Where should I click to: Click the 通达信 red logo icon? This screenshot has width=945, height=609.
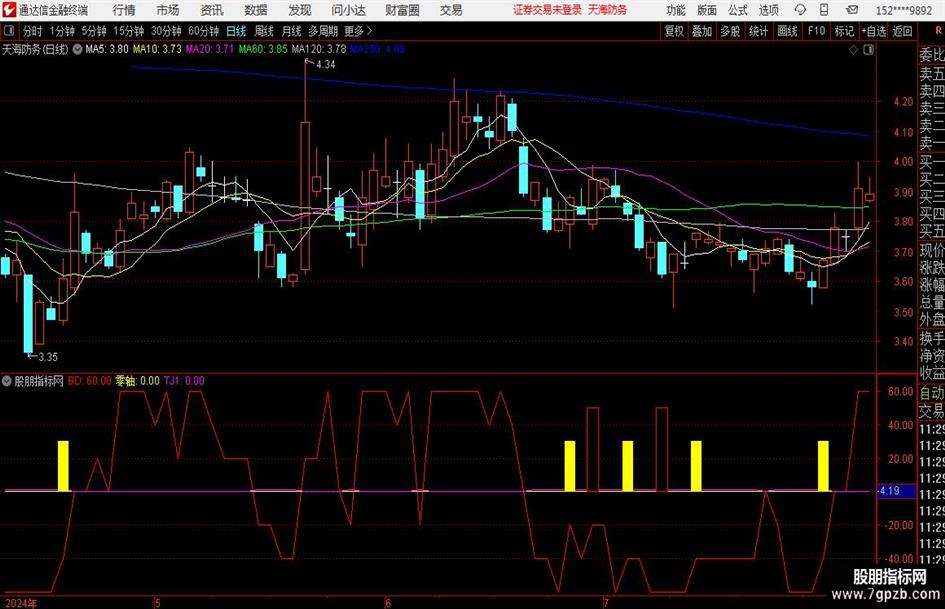pos(9,10)
